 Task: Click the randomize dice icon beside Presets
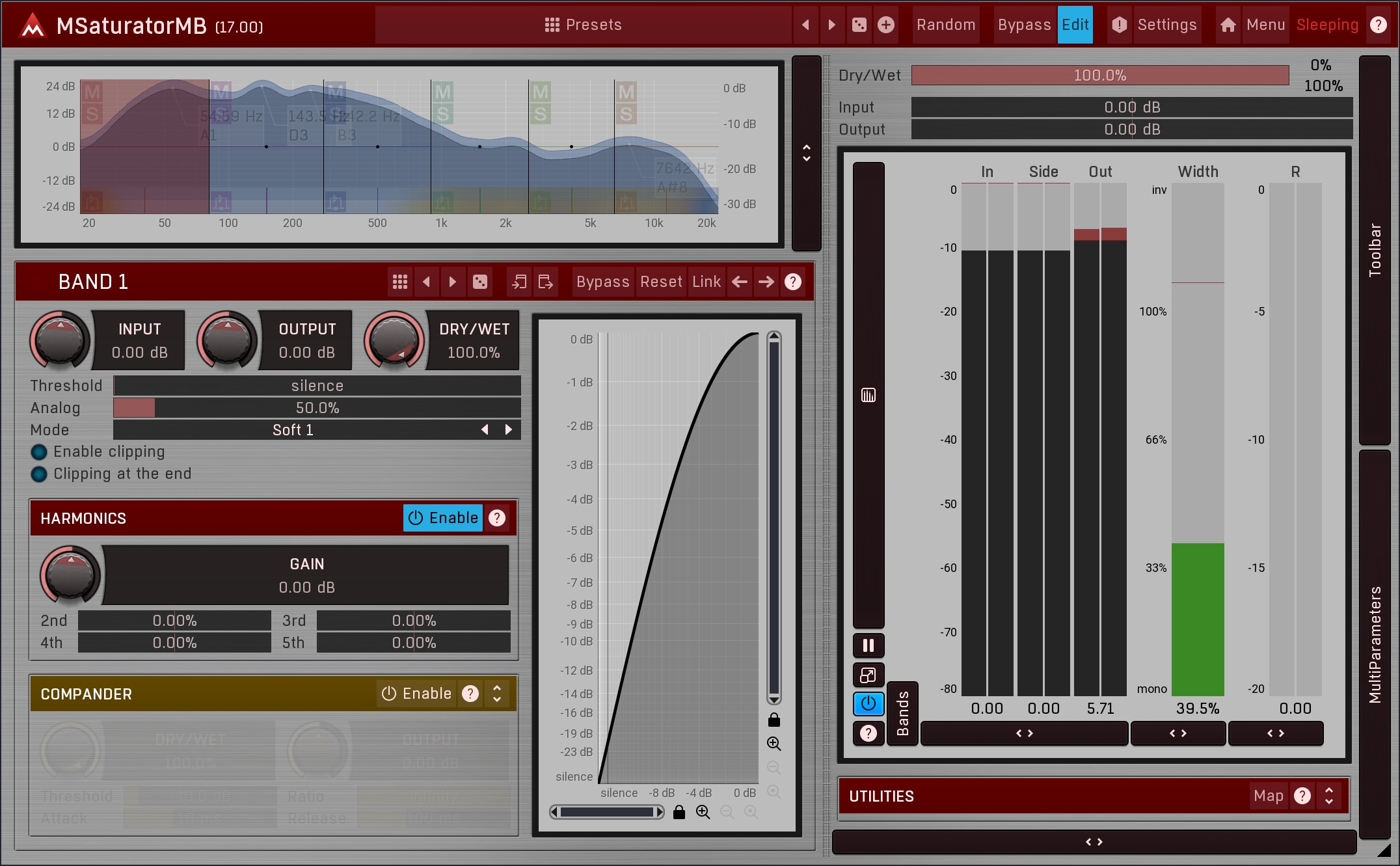tap(859, 25)
